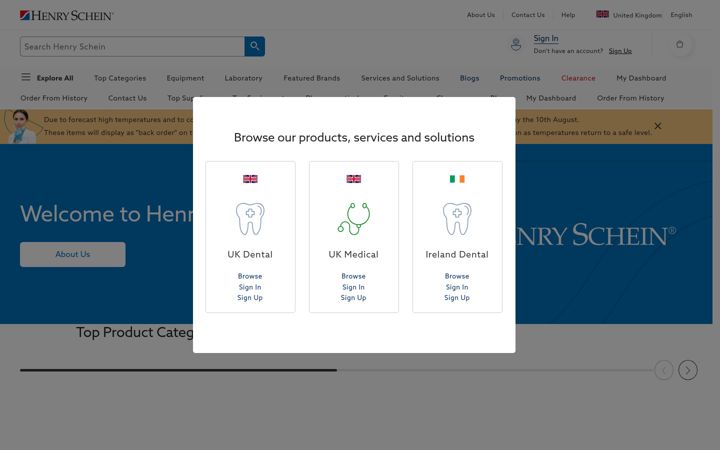The width and height of the screenshot is (720, 450).
Task: Open the Help link
Action: pyautogui.click(x=568, y=15)
